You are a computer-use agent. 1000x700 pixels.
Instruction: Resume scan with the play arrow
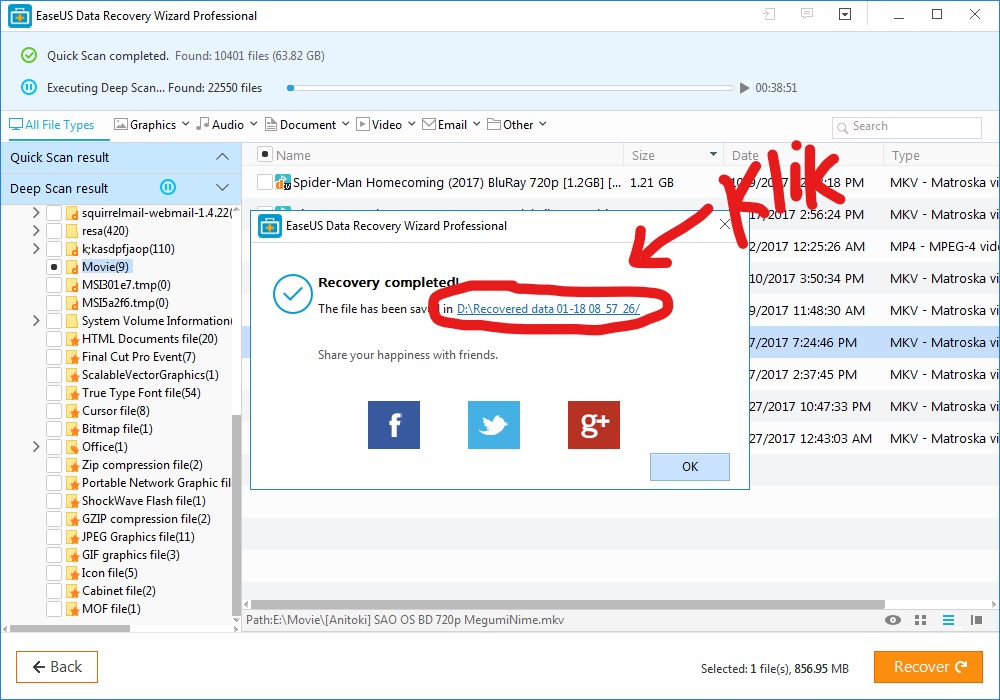(744, 88)
